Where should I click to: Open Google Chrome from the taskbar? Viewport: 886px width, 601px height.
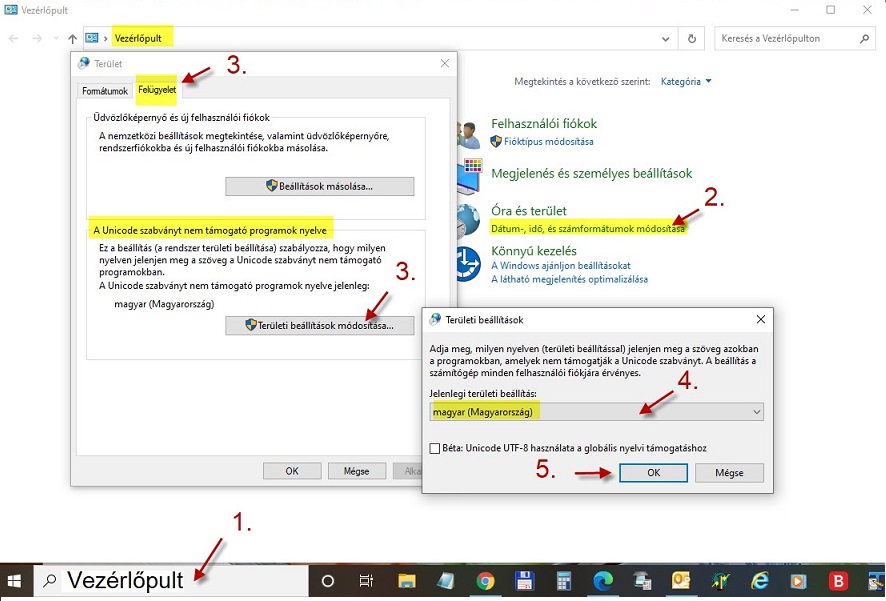click(485, 581)
